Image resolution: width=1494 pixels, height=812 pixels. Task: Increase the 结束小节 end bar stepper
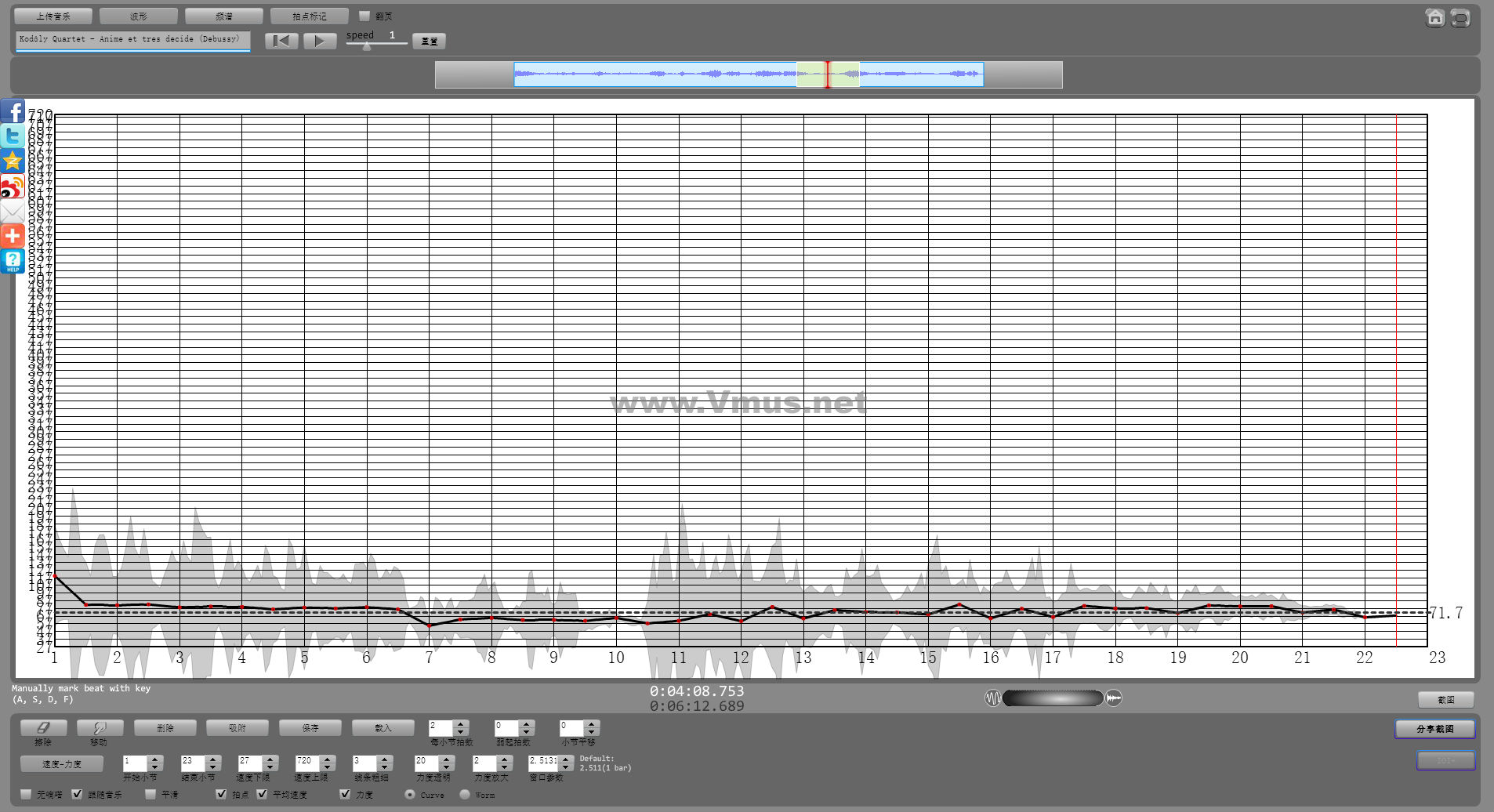(212, 759)
